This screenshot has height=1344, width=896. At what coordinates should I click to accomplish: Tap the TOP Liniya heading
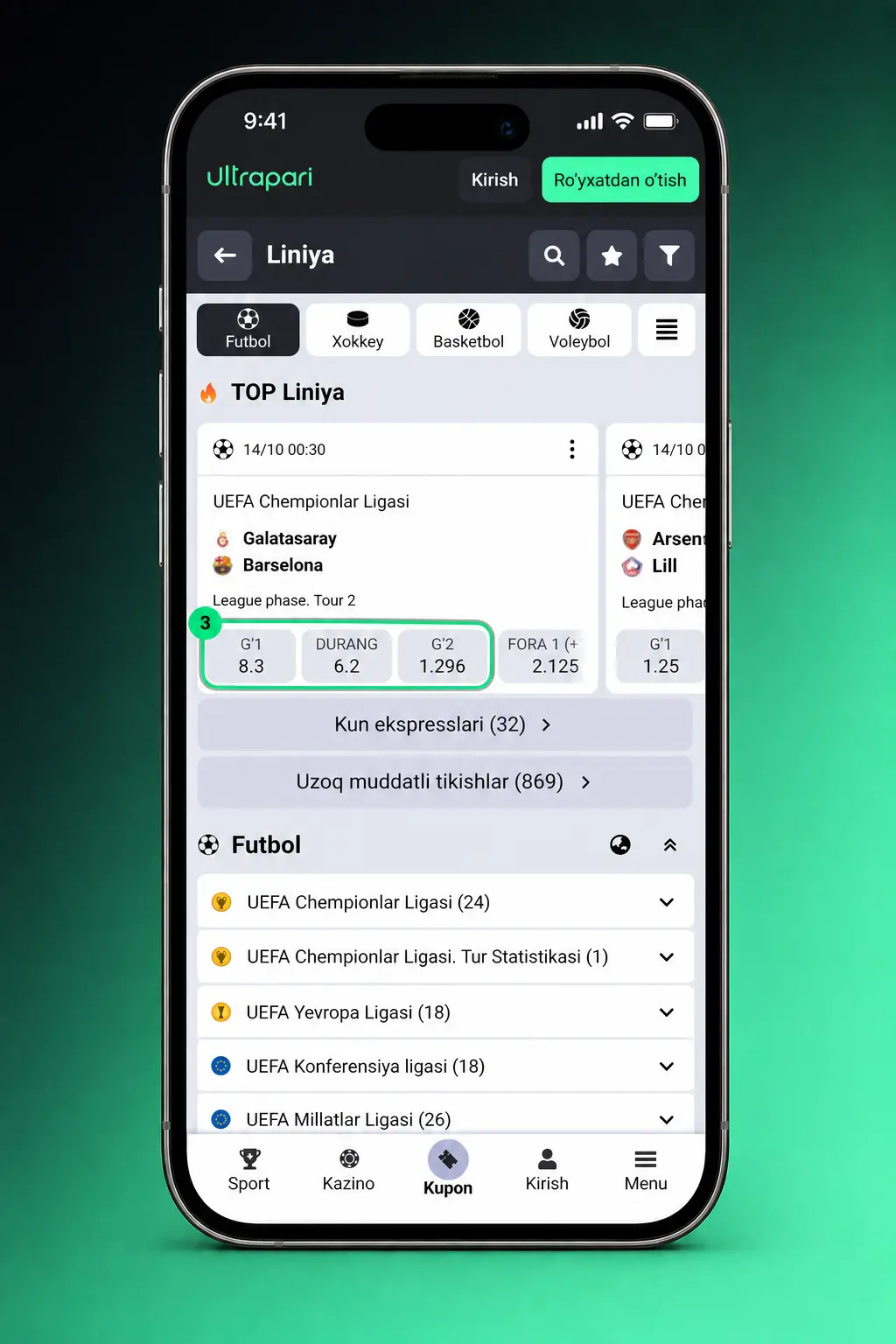click(x=288, y=392)
